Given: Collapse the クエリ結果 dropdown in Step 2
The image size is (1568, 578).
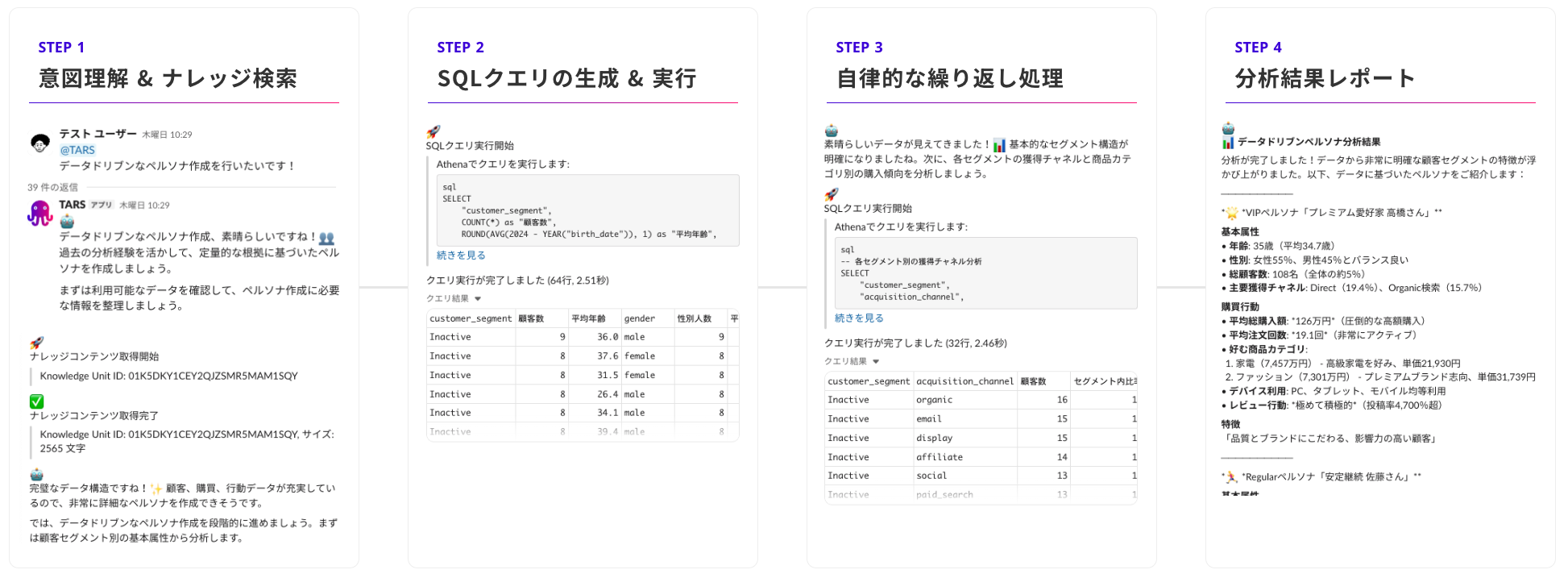Looking at the screenshot, I should tap(478, 299).
